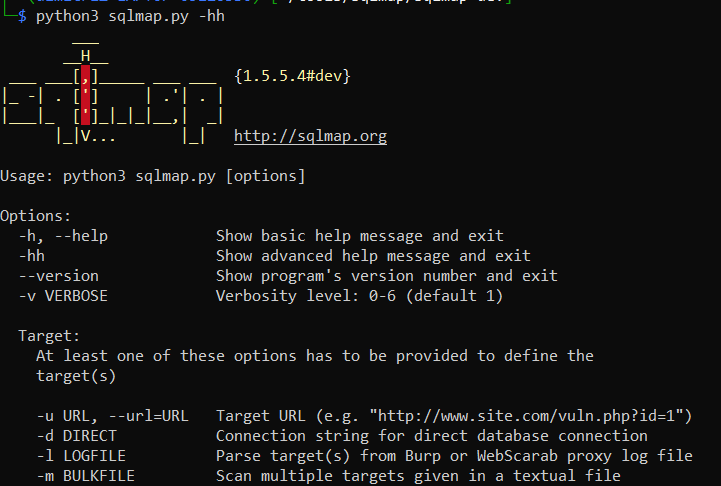Click 'Verbosity level: 0-6 (default 1)'
721x486 pixels.
coord(360,296)
